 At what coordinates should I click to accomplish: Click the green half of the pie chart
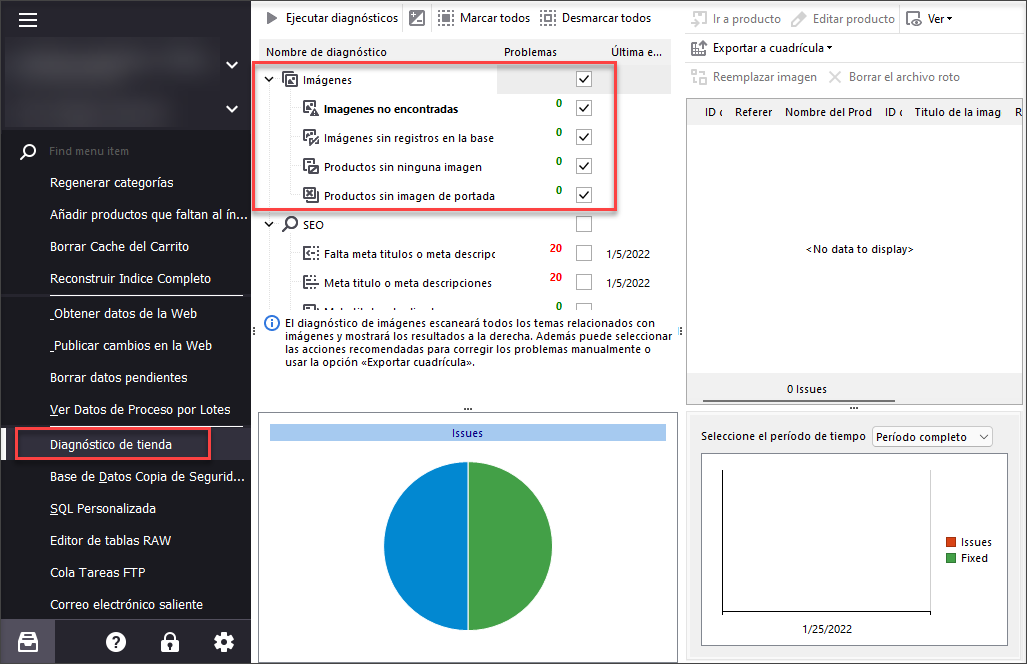click(x=511, y=546)
